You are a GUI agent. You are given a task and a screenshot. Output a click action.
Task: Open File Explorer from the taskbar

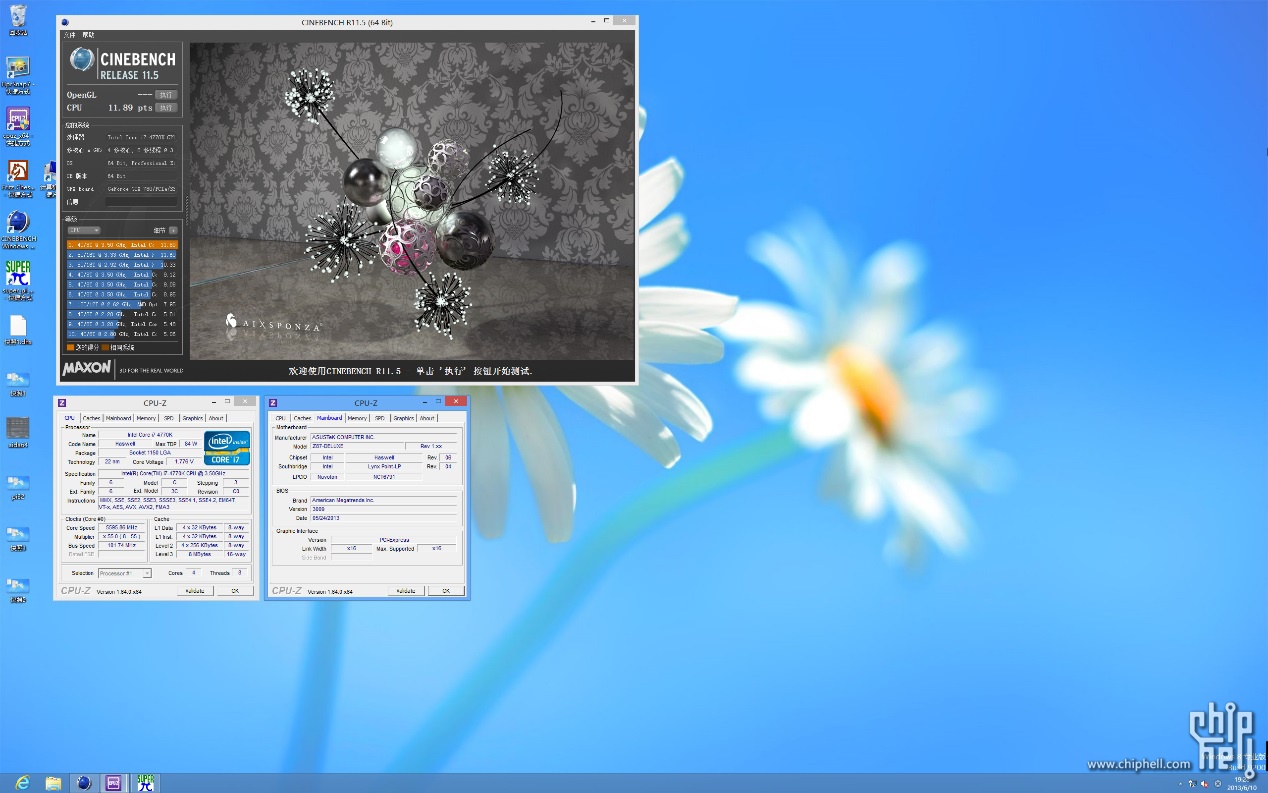click(x=53, y=782)
